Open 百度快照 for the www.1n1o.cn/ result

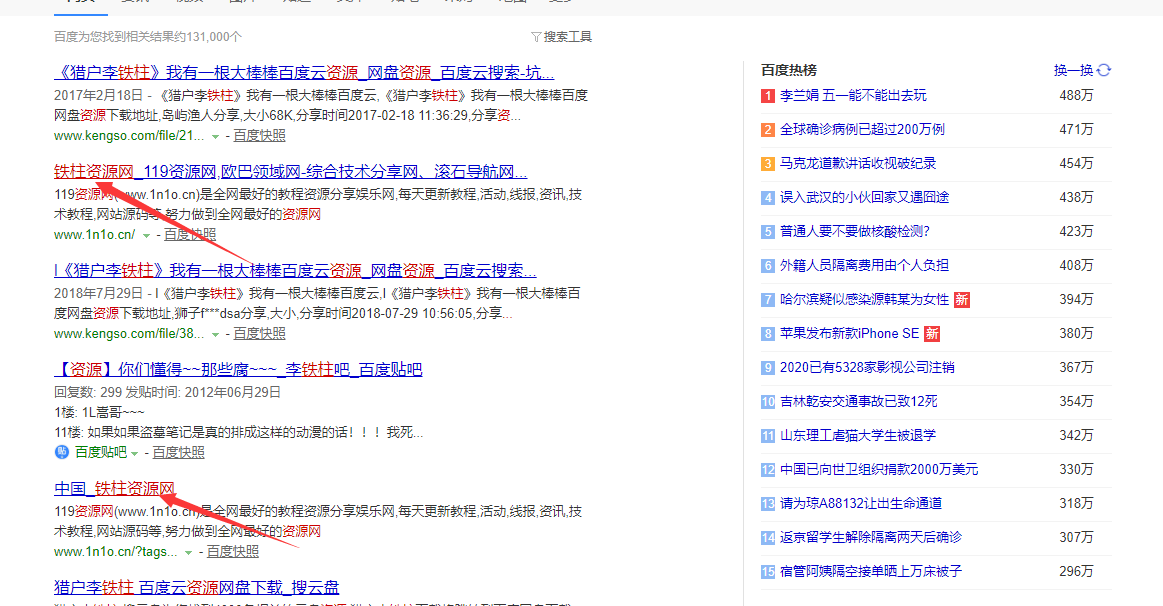[190, 234]
